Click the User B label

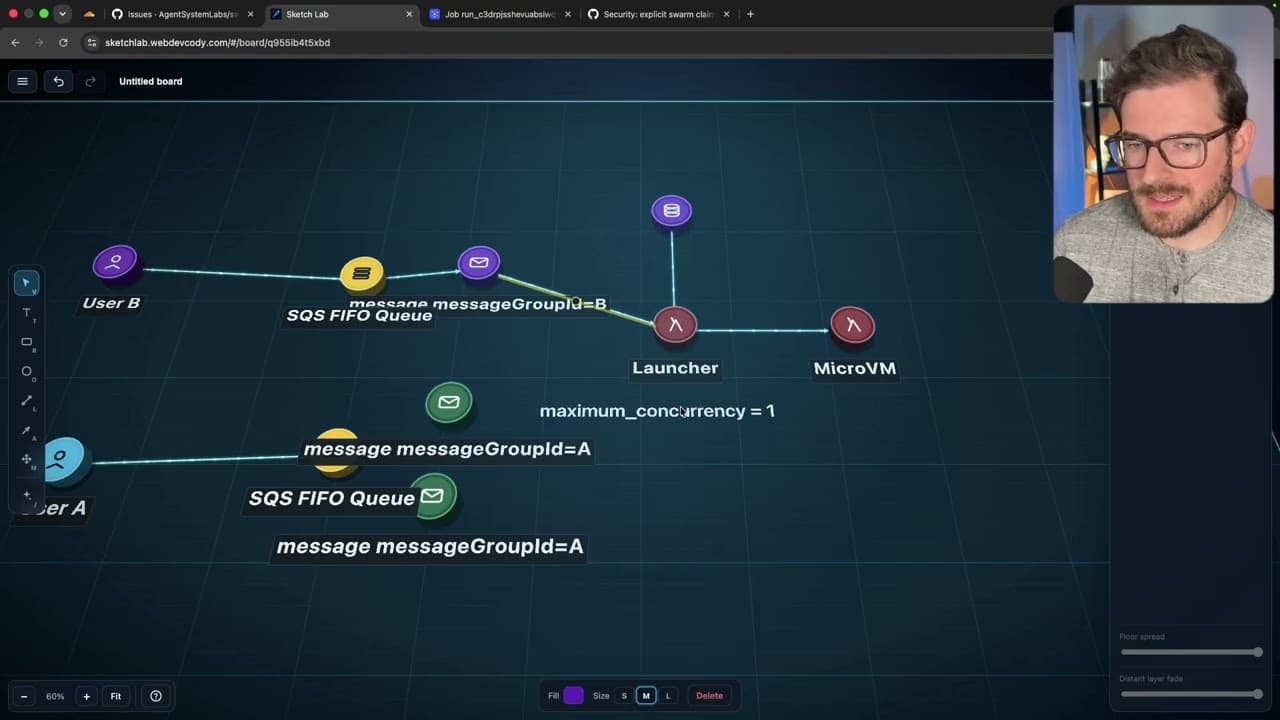point(111,303)
